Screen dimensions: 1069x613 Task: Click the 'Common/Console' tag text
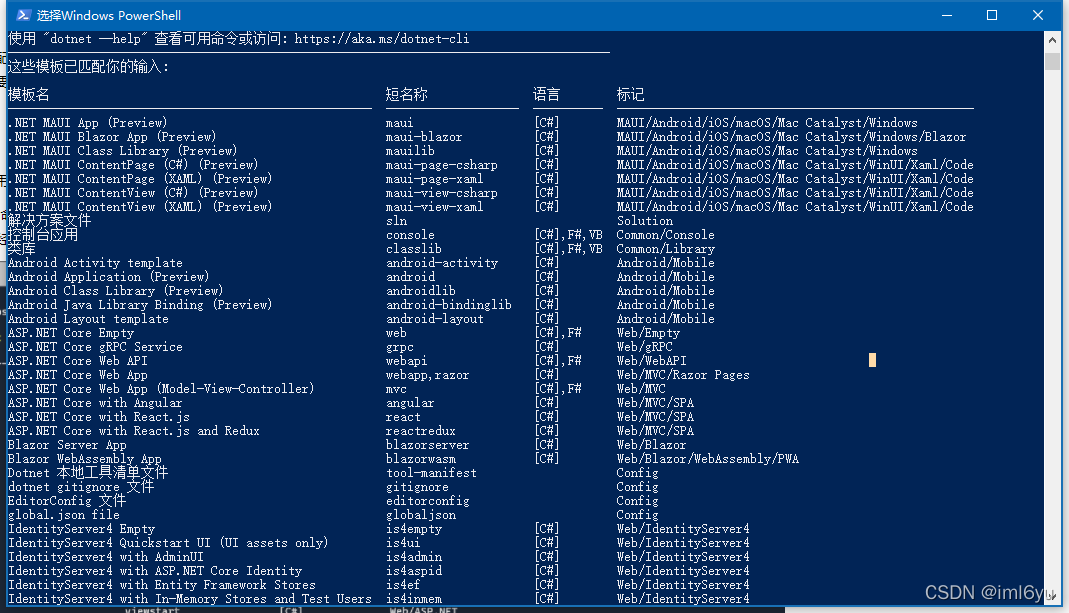[x=665, y=235]
